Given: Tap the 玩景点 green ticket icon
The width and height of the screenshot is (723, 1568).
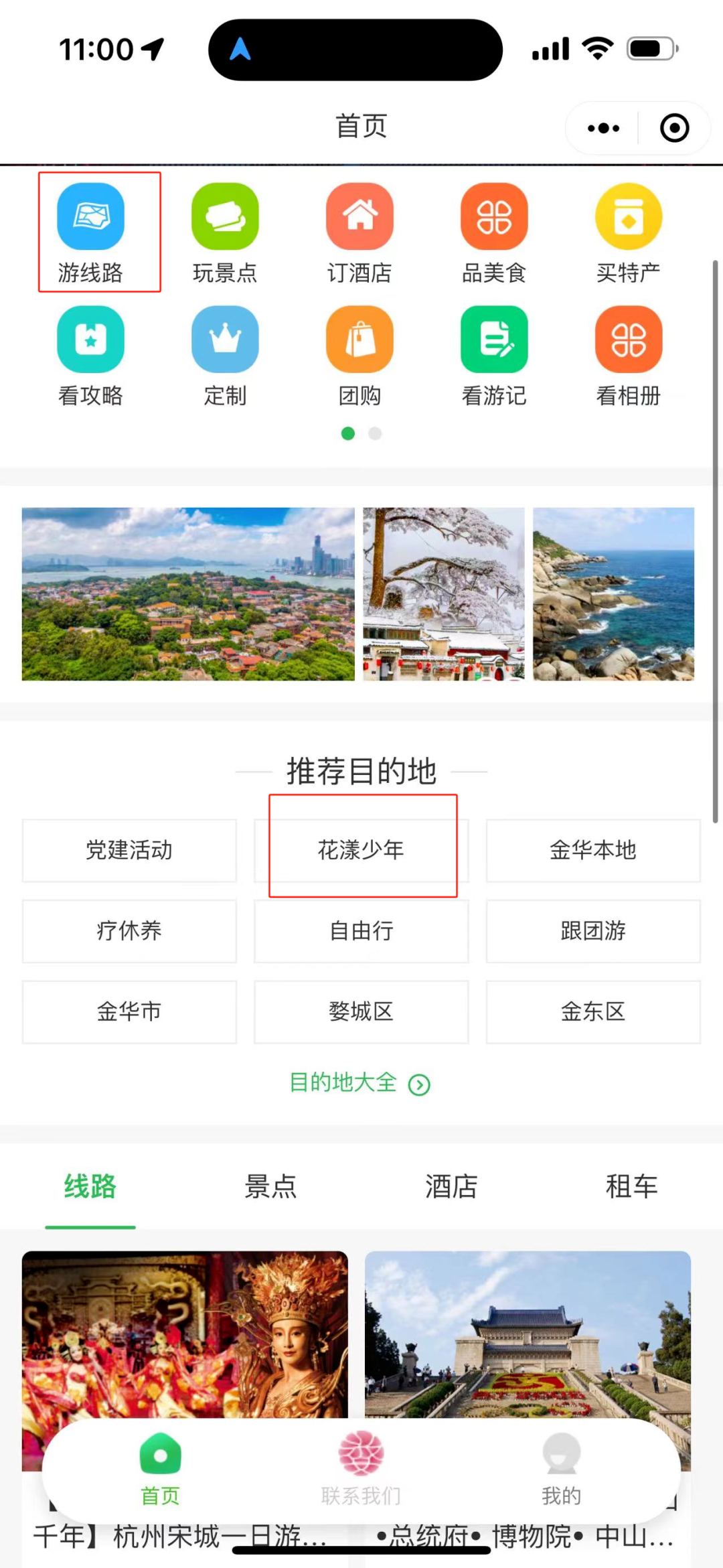Looking at the screenshot, I should pos(225,216).
